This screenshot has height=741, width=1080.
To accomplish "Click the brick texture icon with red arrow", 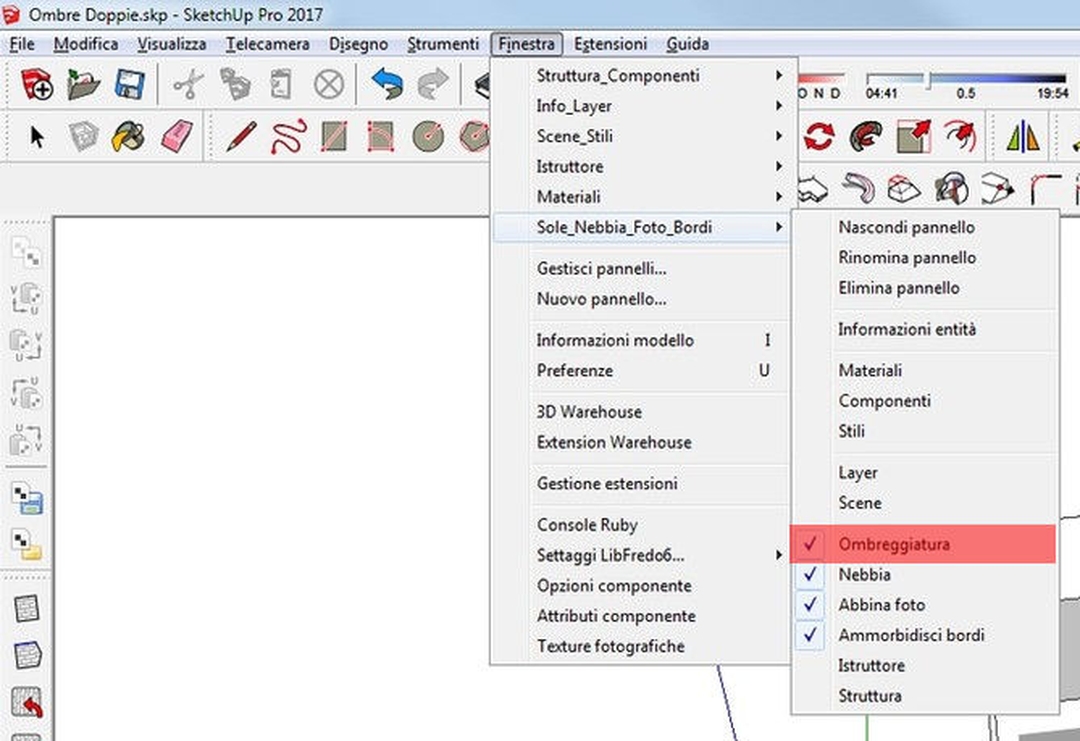I will pos(28,704).
